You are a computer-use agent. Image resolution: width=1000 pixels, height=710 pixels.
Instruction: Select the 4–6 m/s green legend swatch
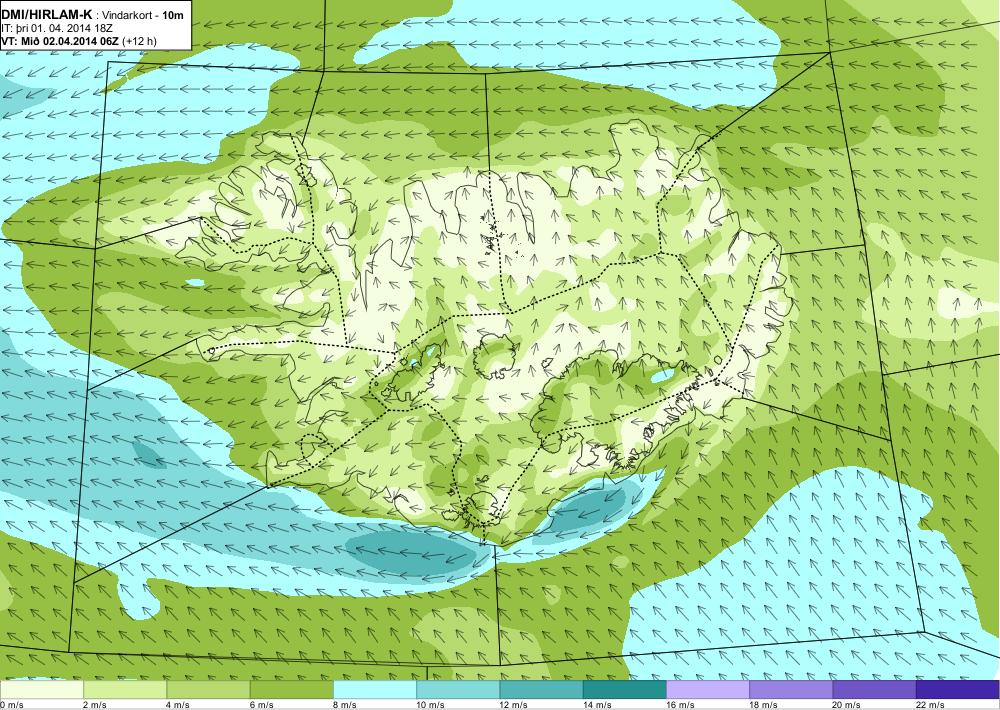(x=209, y=690)
